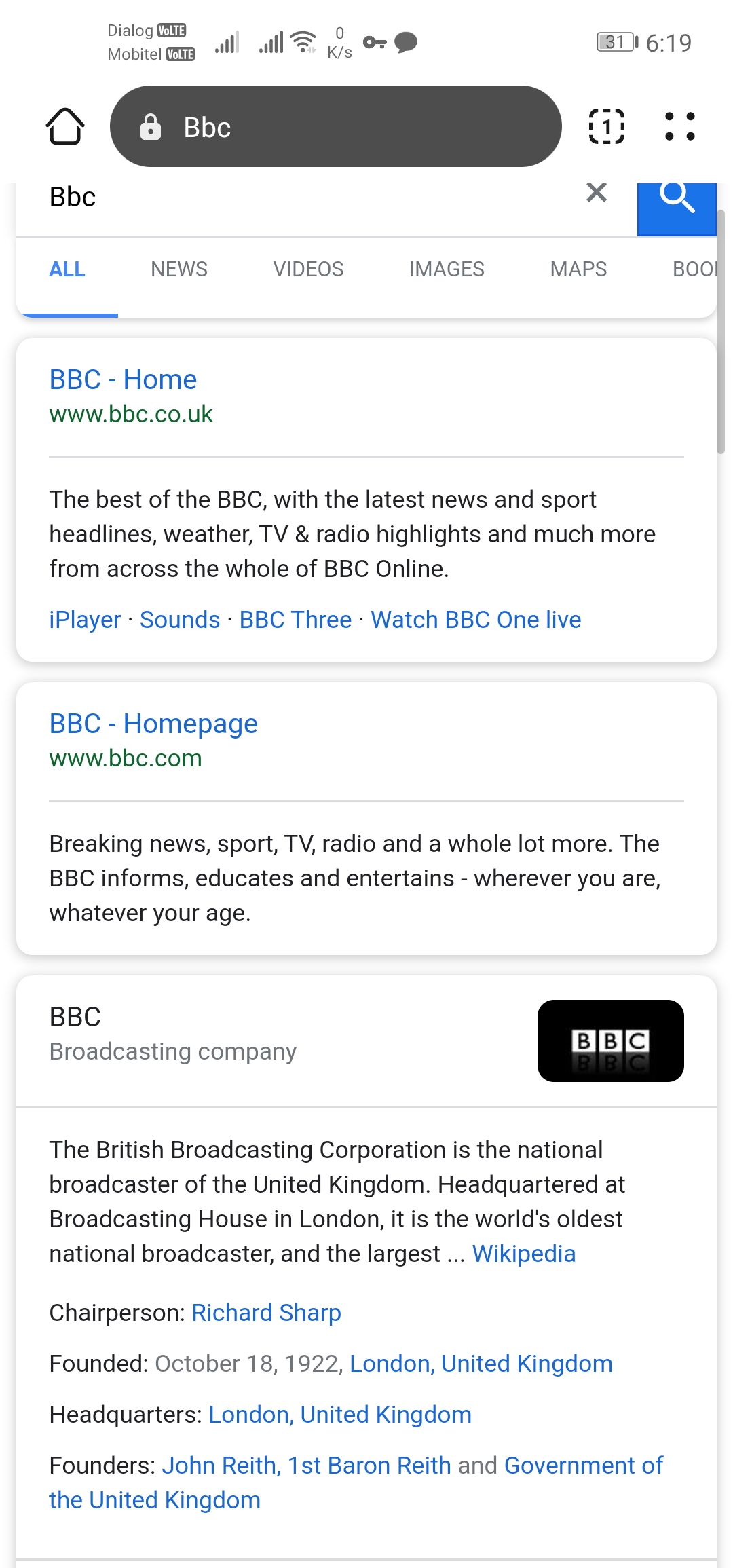Tap the chat bubble notification icon
Image resolution: width=733 pixels, height=1568 pixels.
[x=406, y=43]
